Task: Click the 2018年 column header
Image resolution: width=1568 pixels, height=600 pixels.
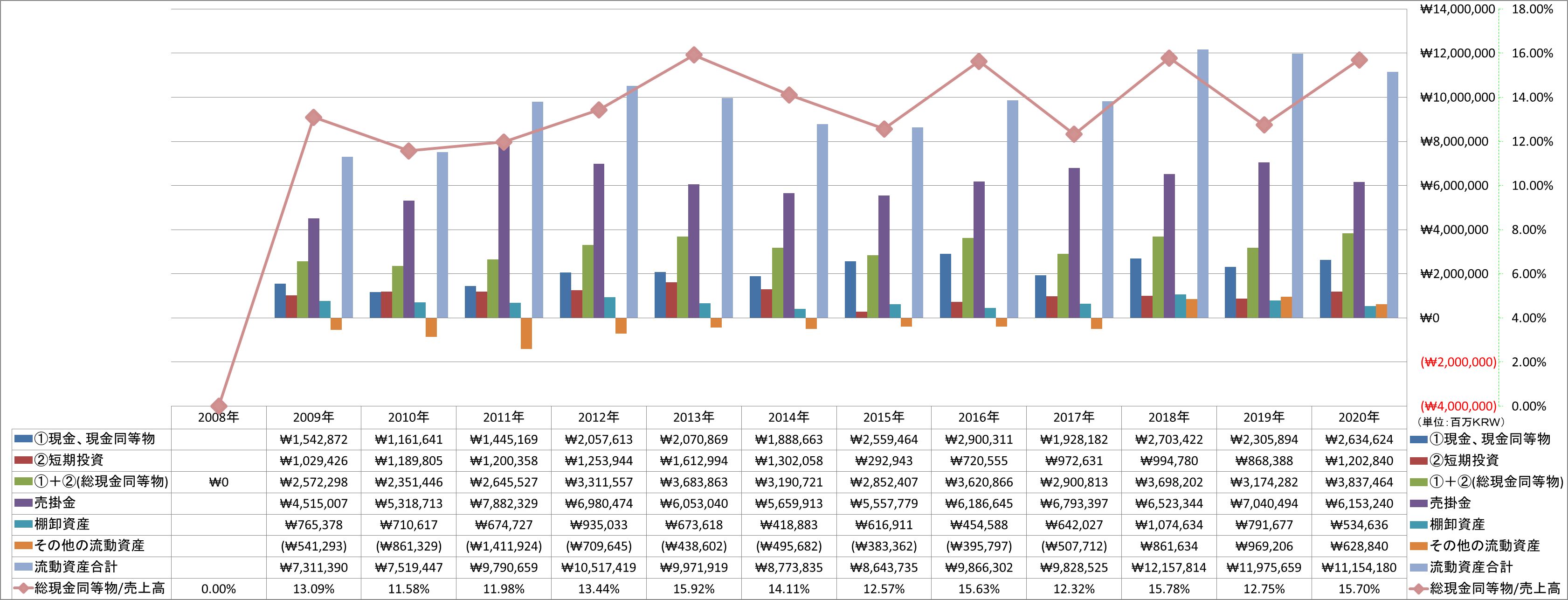Action: point(1169,417)
